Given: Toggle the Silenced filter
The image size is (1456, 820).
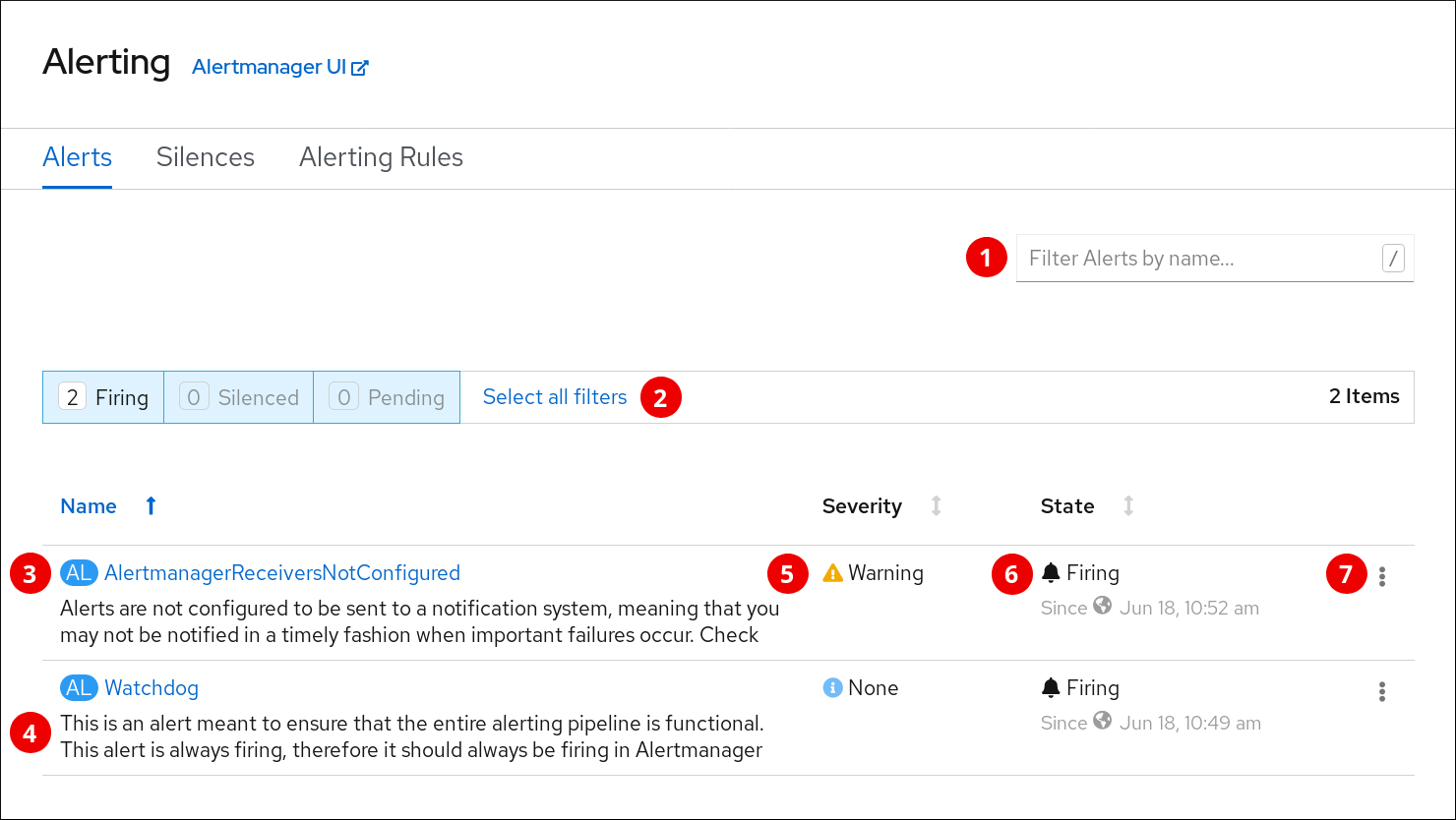Looking at the screenshot, I should coord(238,397).
